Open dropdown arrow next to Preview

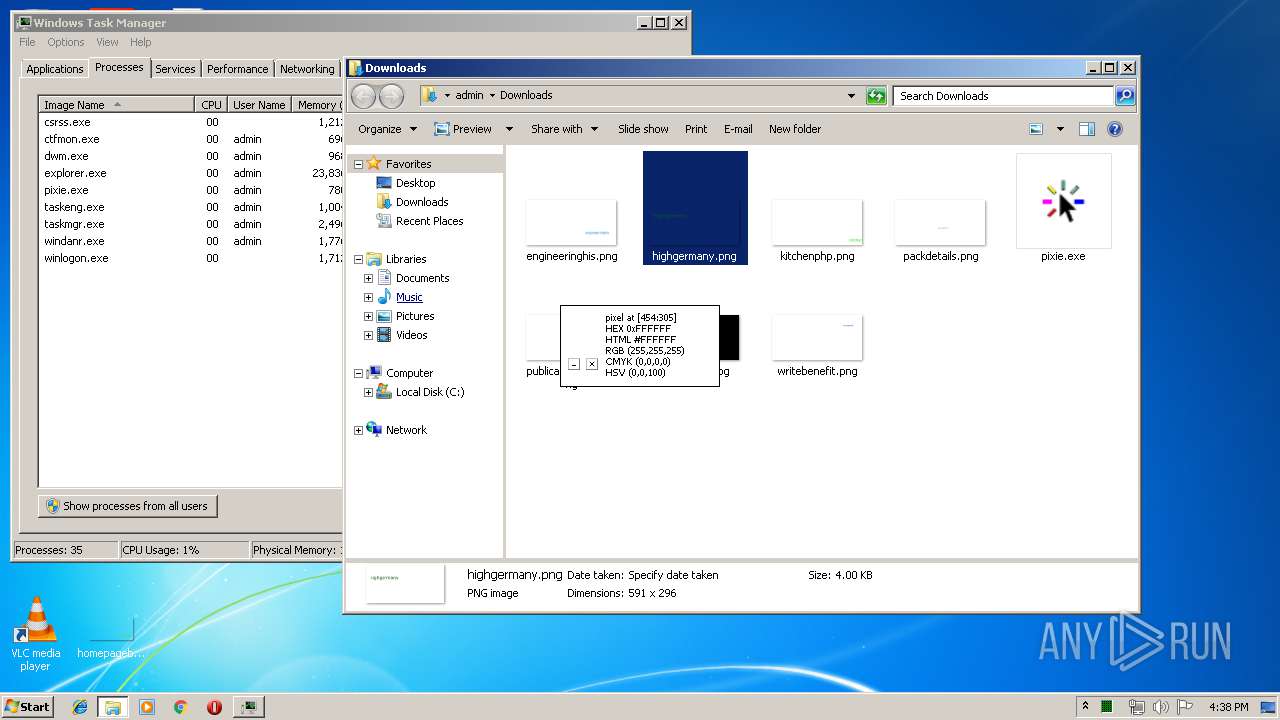[x=509, y=129]
